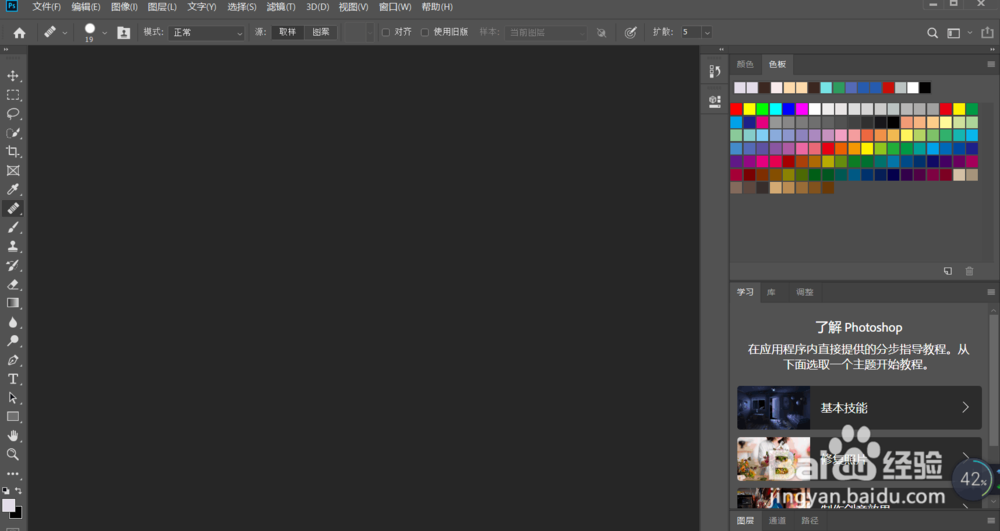Screen dimensions: 1000x531
Task: Open the 基本技能 tutorial card
Action: coord(859,407)
